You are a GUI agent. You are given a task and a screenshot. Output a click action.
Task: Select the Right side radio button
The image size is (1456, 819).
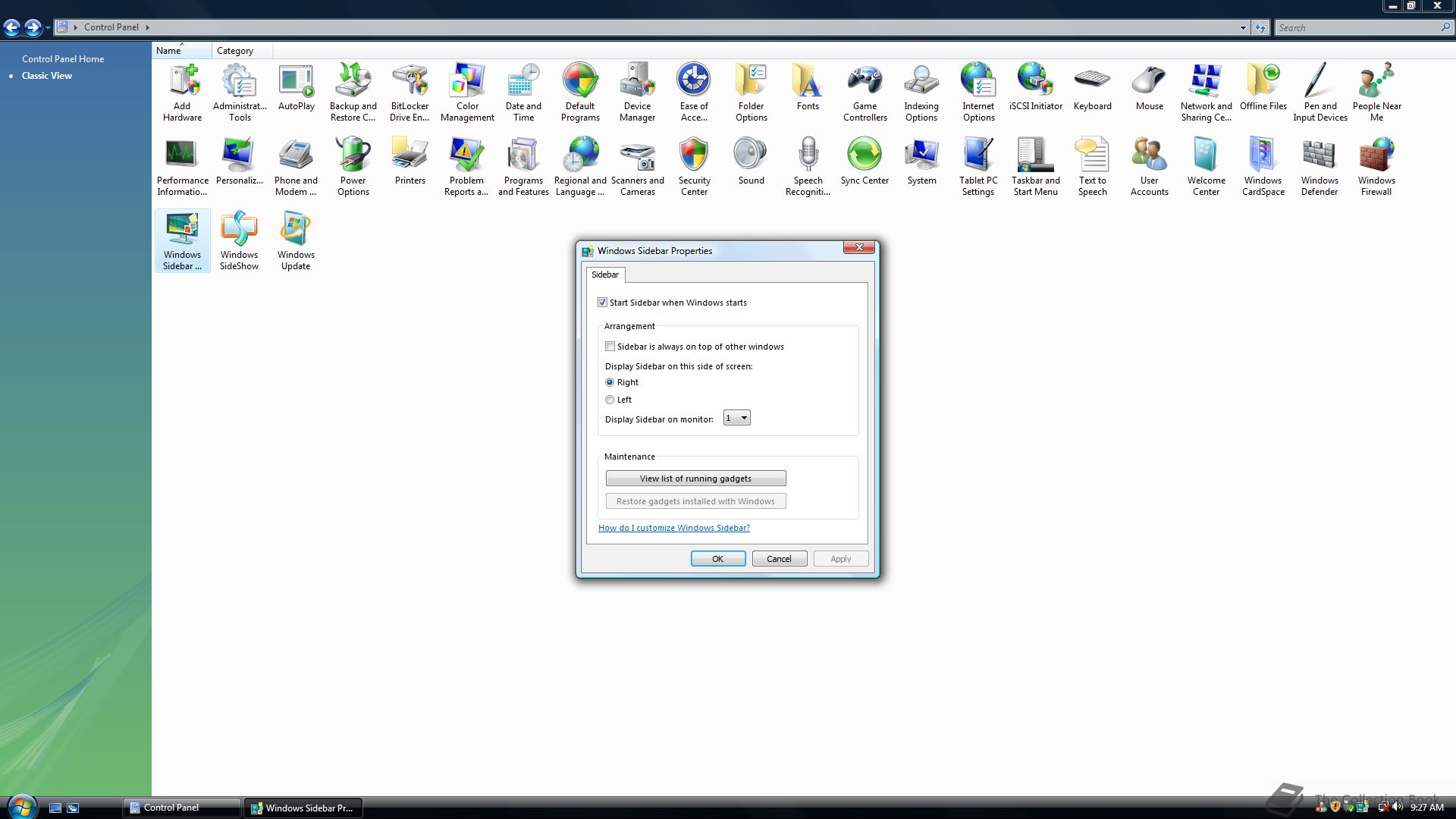pos(610,382)
